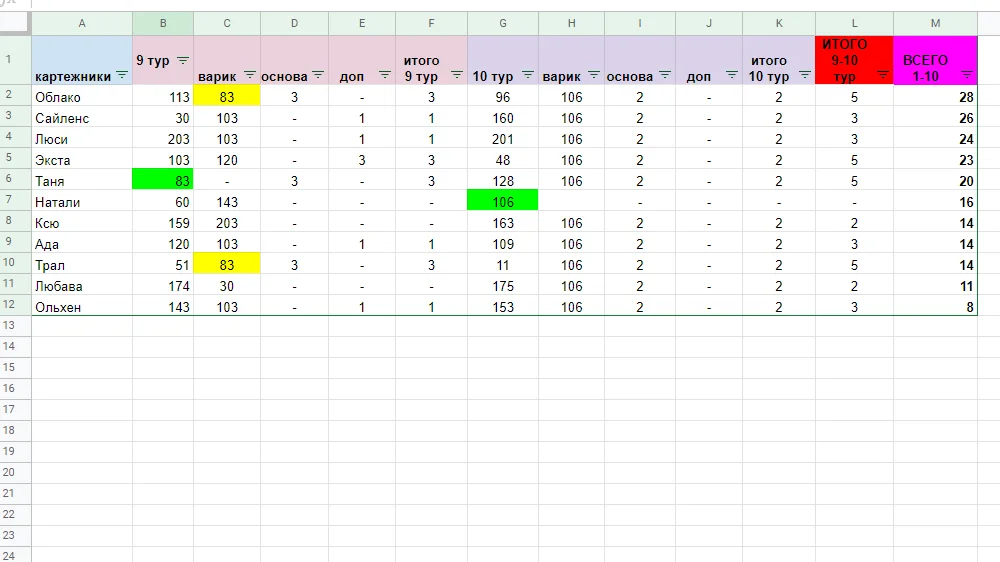Select cell 163 in Ксю row
Image resolution: width=1000 pixels, height=562 pixels.
tap(503, 223)
